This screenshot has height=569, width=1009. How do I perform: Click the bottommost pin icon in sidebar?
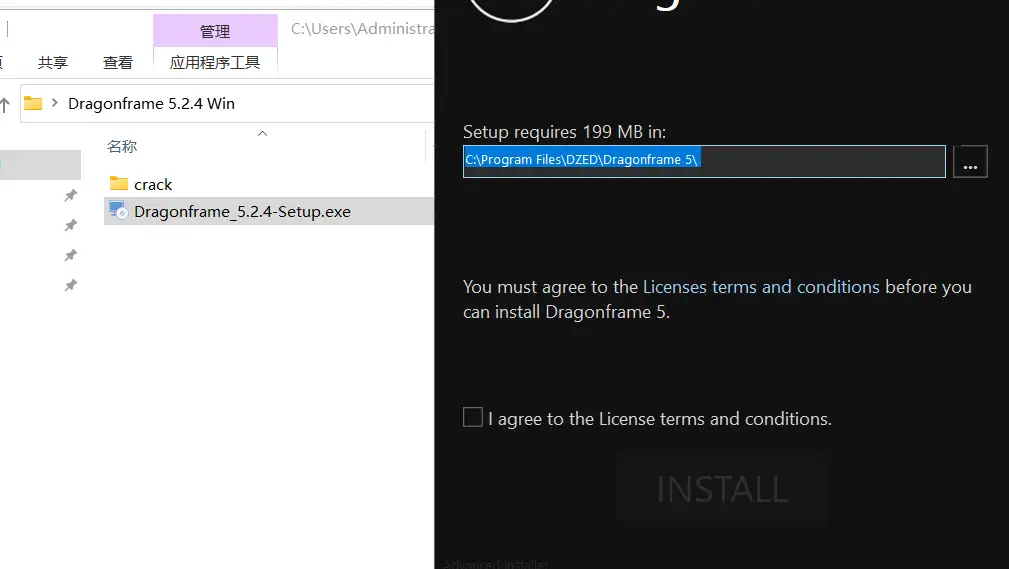tap(70, 286)
